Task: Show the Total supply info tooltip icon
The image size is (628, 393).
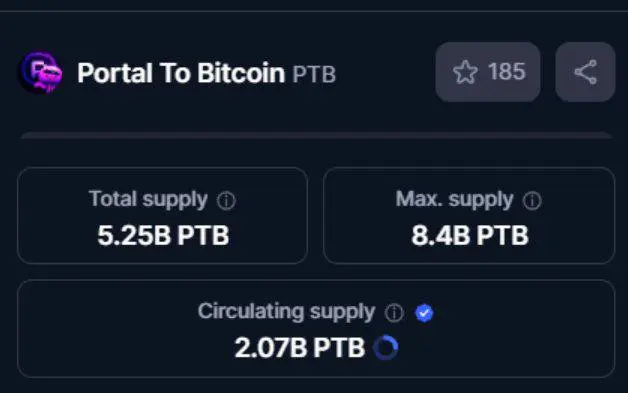Action: 226,200
